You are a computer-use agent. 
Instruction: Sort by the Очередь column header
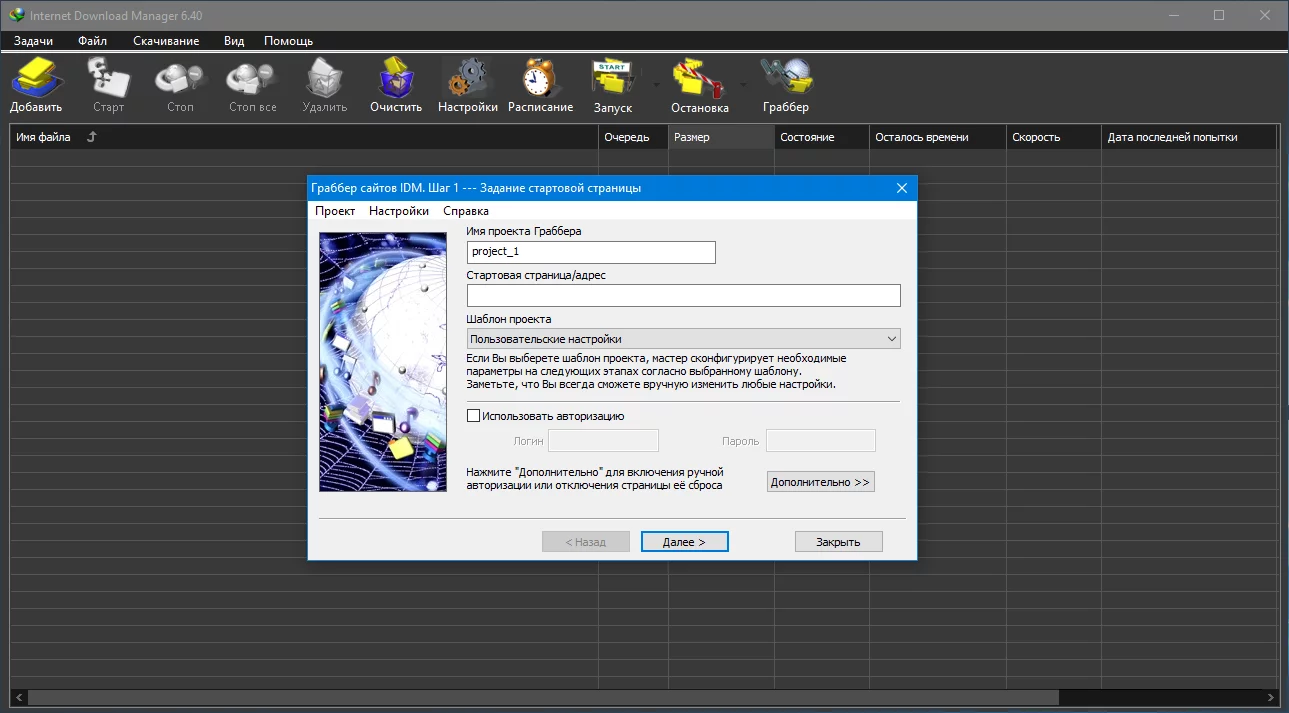(633, 137)
